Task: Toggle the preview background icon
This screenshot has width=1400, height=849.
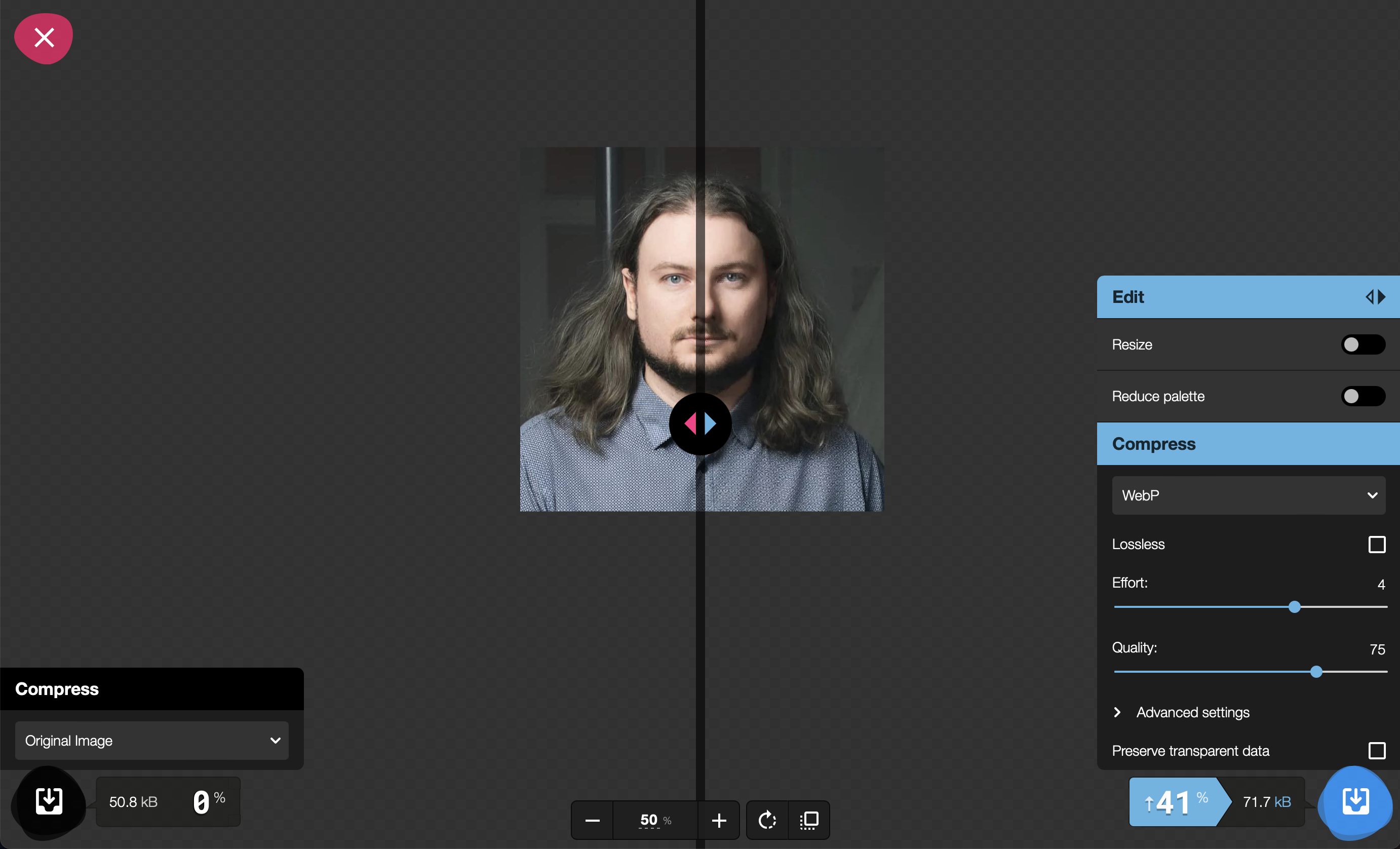Action: 809,820
